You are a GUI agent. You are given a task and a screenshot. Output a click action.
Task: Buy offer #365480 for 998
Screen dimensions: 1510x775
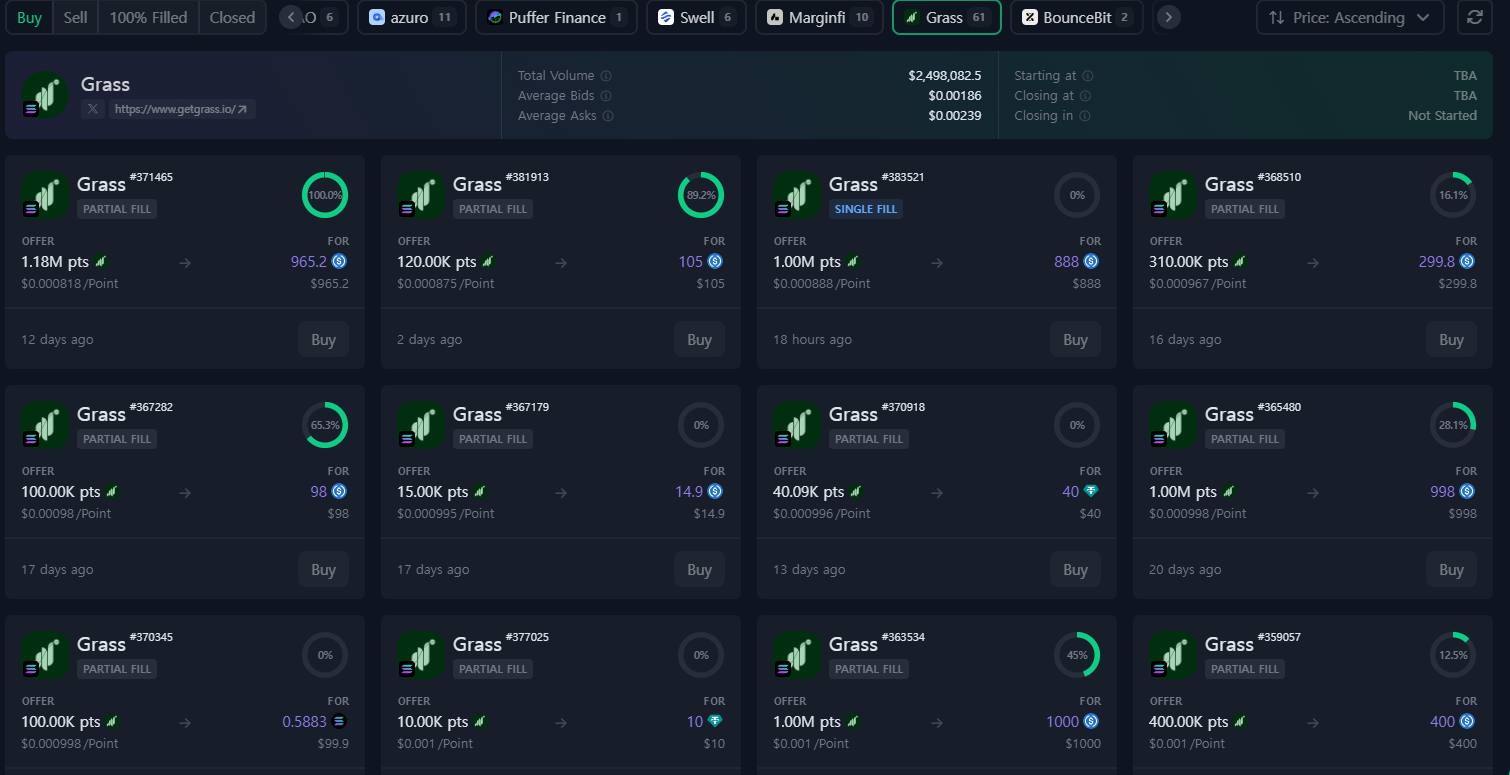click(x=1451, y=570)
